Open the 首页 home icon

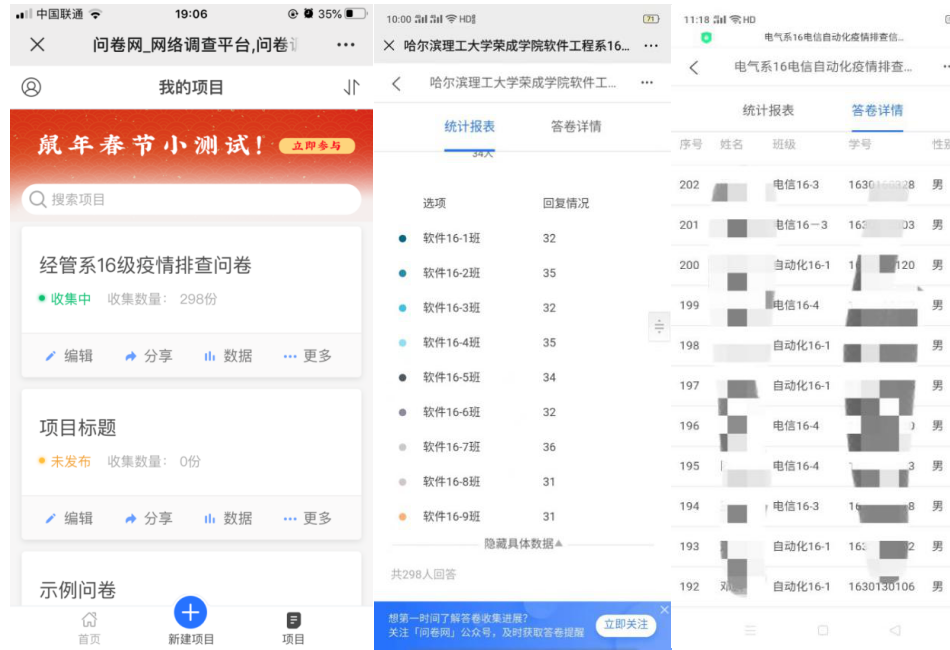[89, 626]
